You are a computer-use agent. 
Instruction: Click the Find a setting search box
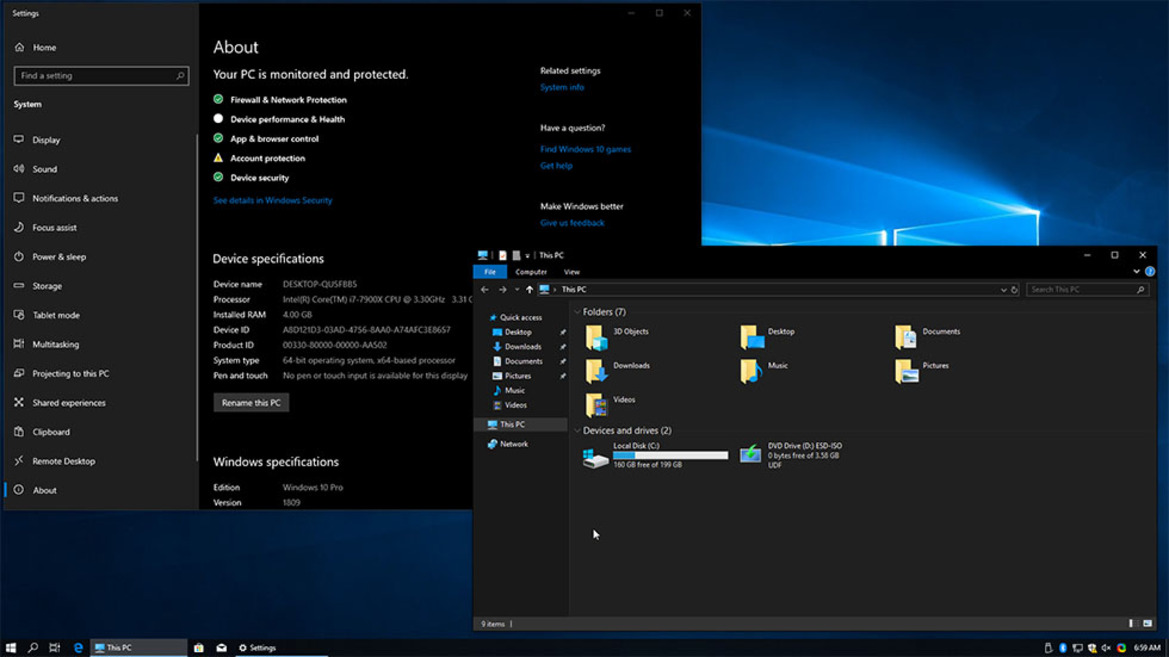[x=101, y=75]
